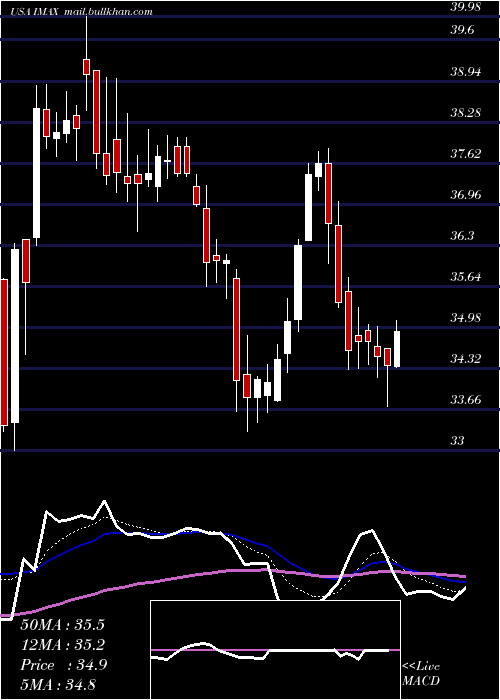Click the '12MA : 35.2' readout
Viewport: 500px width, 700px height.
coord(63,645)
